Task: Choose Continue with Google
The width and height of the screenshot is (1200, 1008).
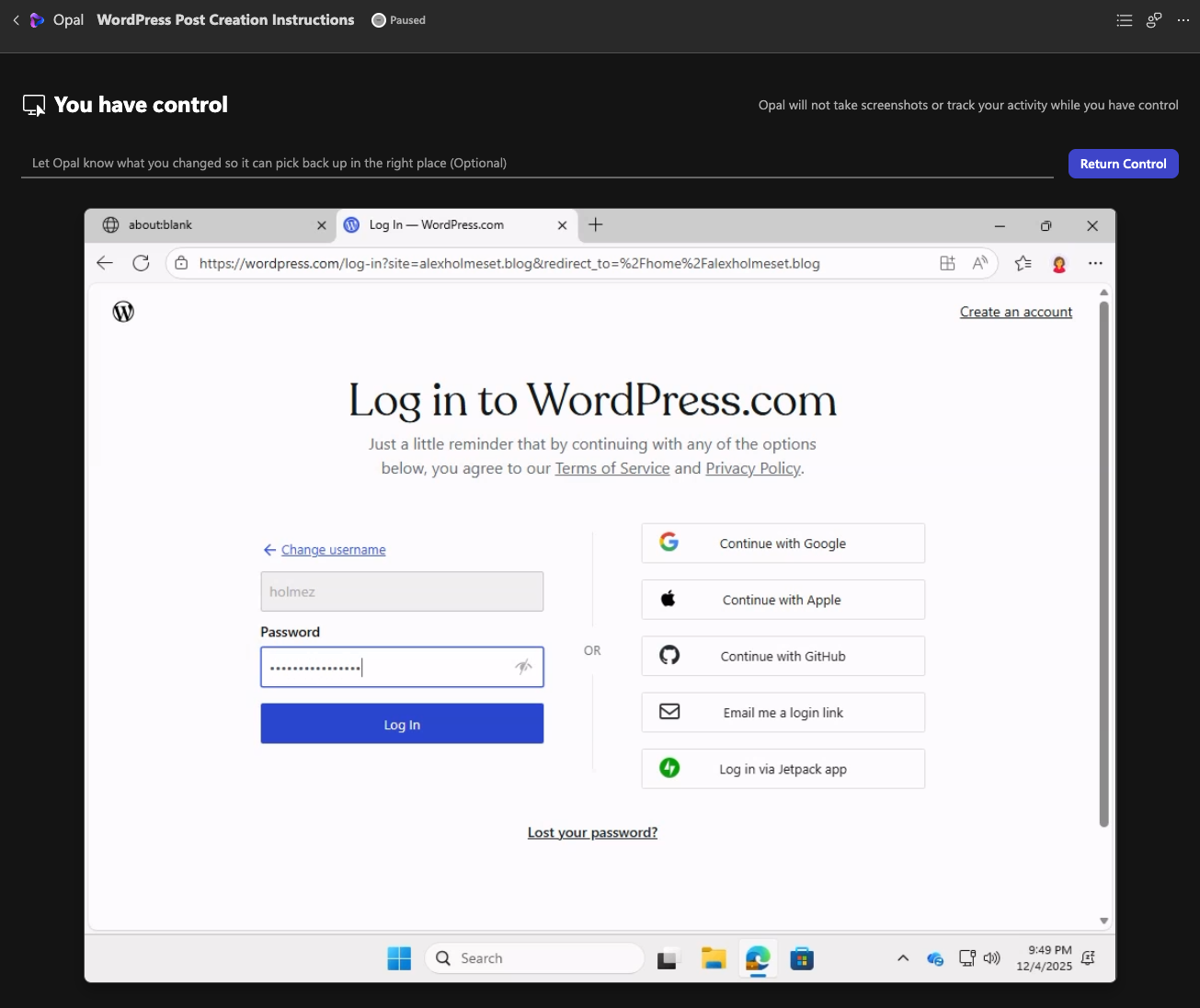Action: tap(783, 544)
